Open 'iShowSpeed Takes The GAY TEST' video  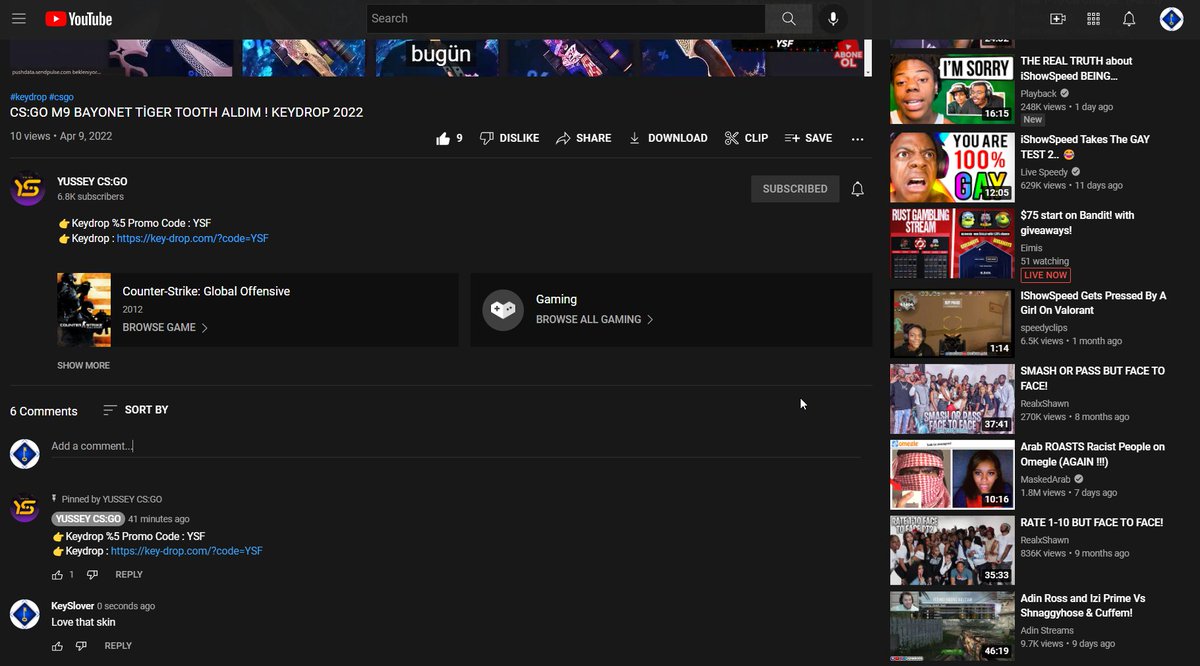(1085, 147)
